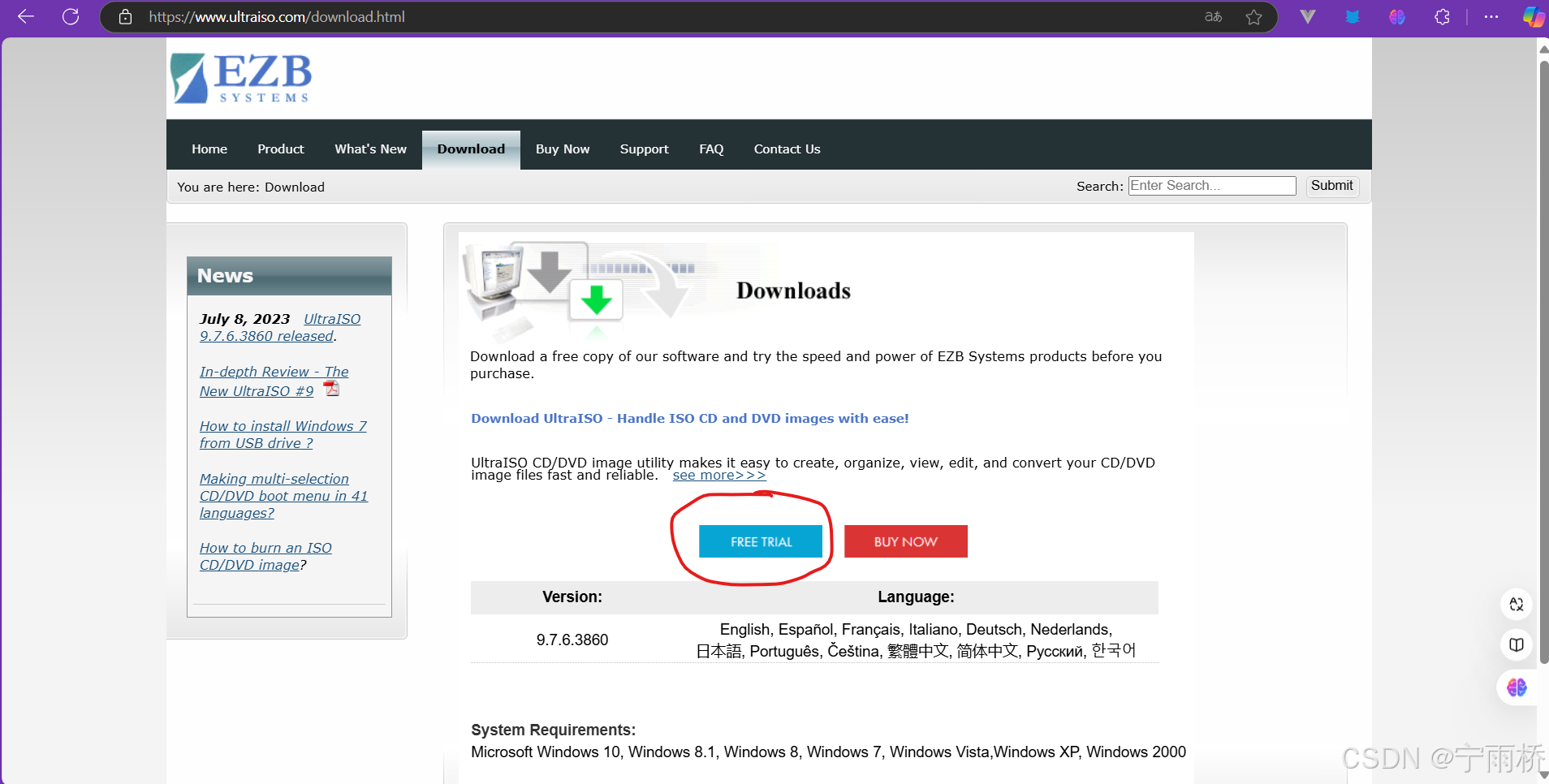The width and height of the screenshot is (1549, 784).
Task: Click the scrollbar up arrow
Action: [x=1543, y=49]
